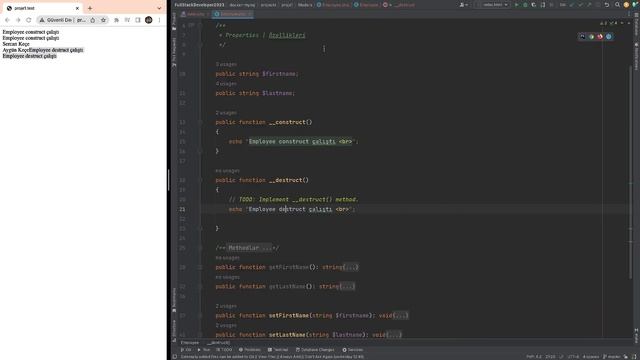Expand the folded getLastName method body
Image resolution: width=640 pixels, height=360 pixels.
[x=348, y=287]
